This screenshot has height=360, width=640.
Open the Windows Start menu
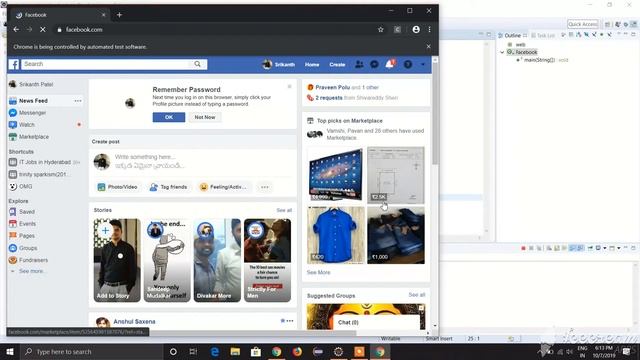10,351
